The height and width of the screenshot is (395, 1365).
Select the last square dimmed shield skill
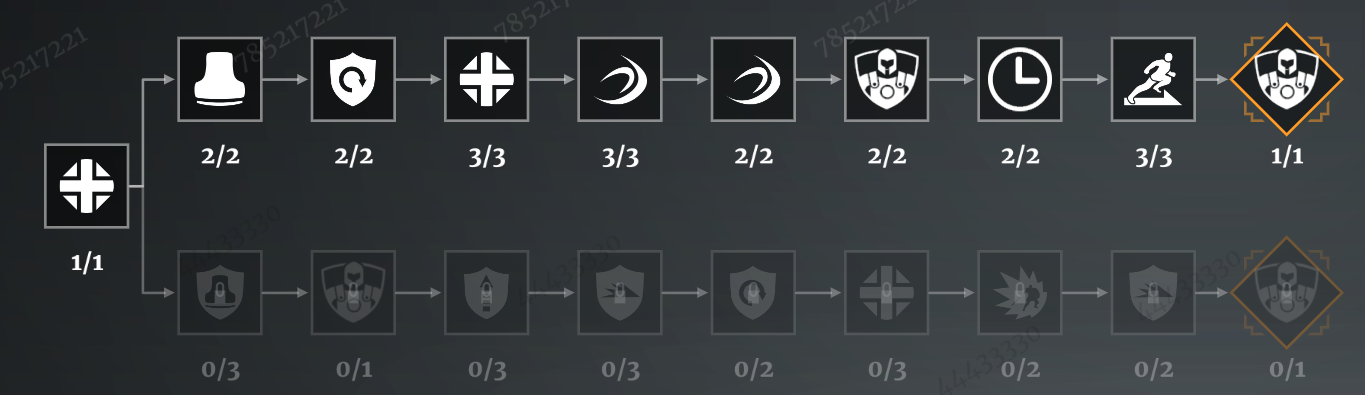tap(1154, 292)
